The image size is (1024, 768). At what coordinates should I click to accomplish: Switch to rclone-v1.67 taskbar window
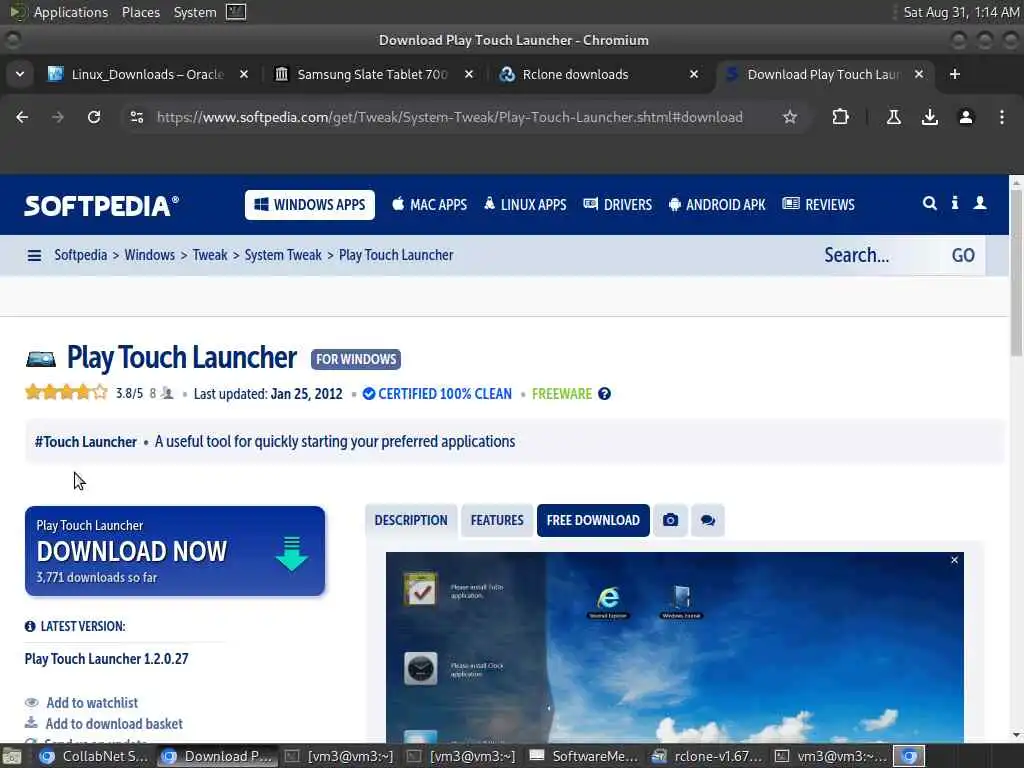tap(707, 756)
